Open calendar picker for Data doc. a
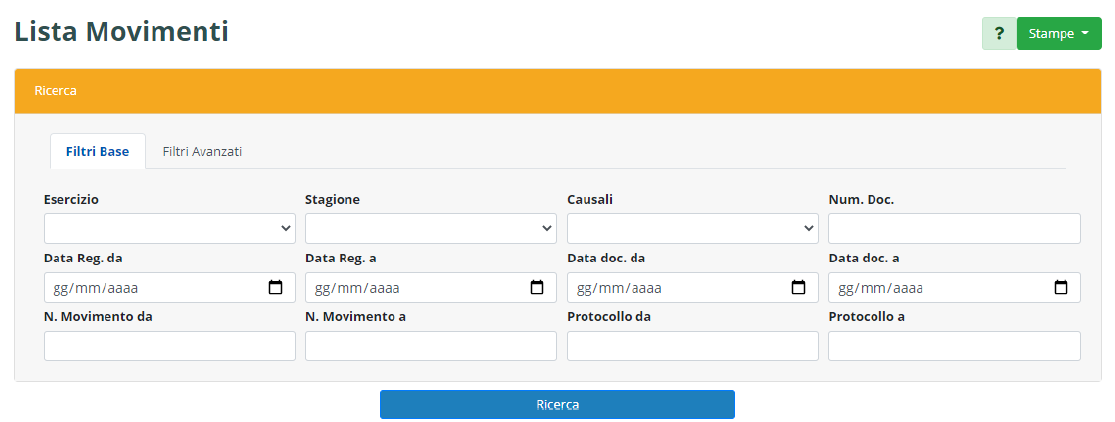This screenshot has width=1115, height=422. [x=1061, y=288]
